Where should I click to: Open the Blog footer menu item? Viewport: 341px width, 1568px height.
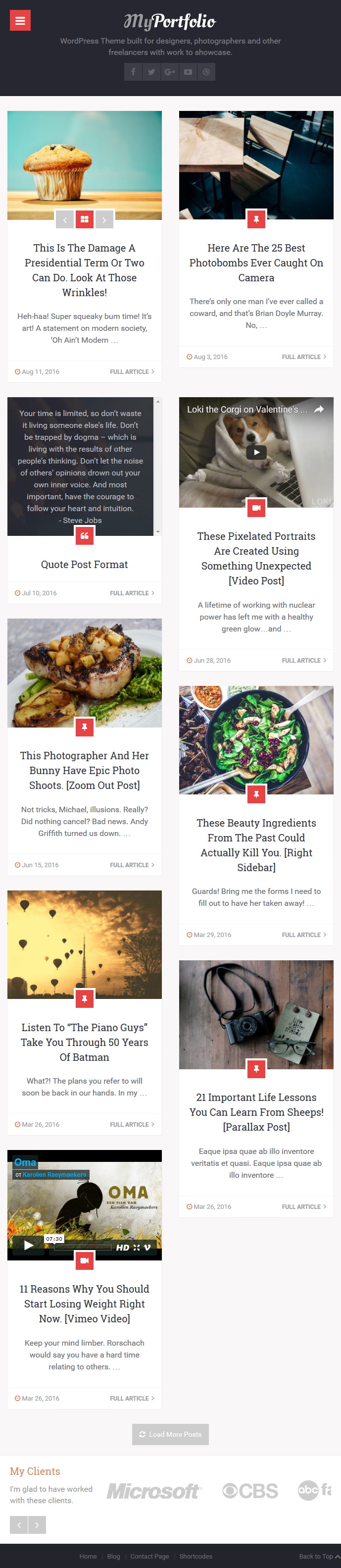tap(114, 1557)
